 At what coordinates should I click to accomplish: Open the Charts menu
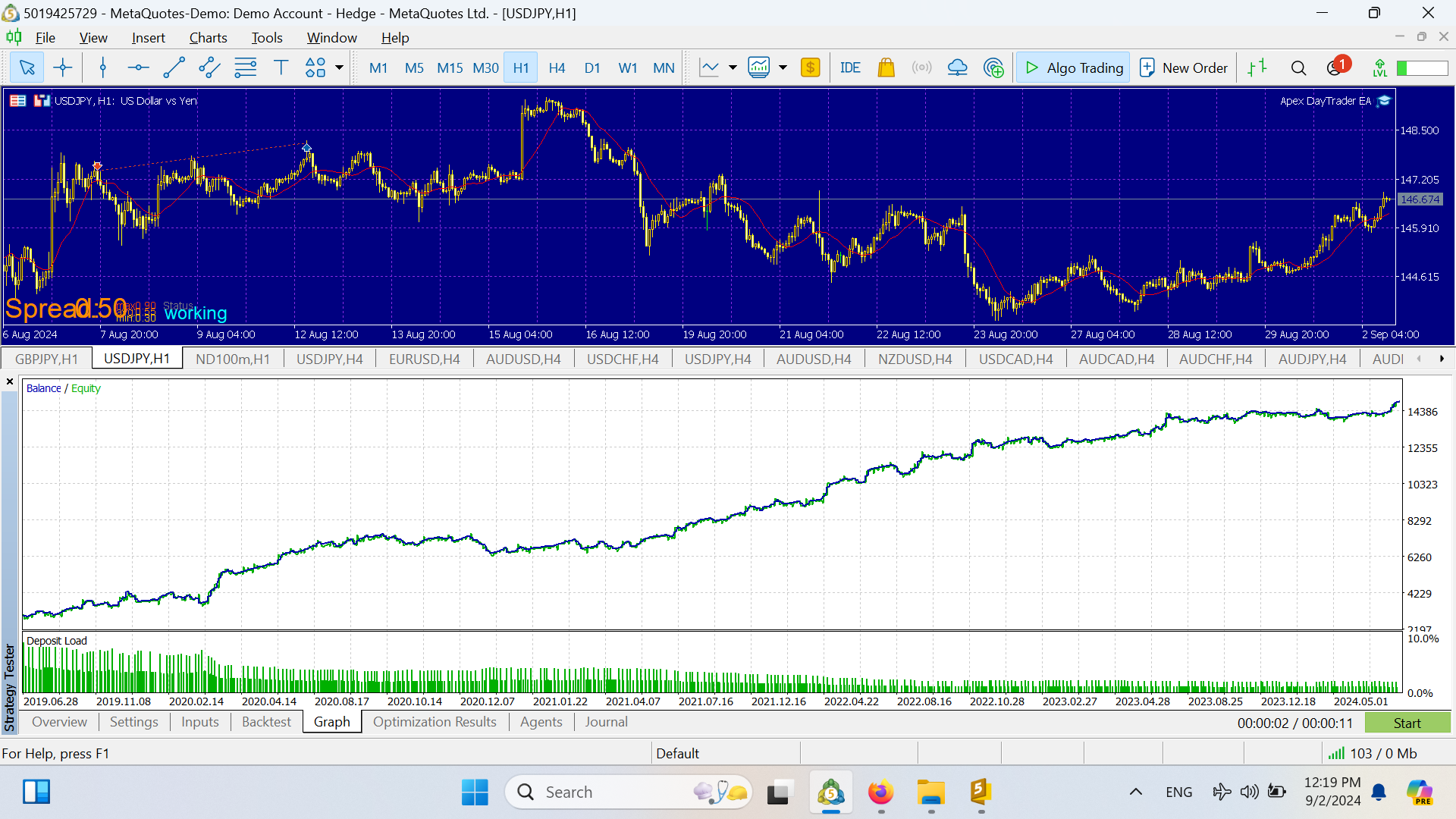point(208,37)
